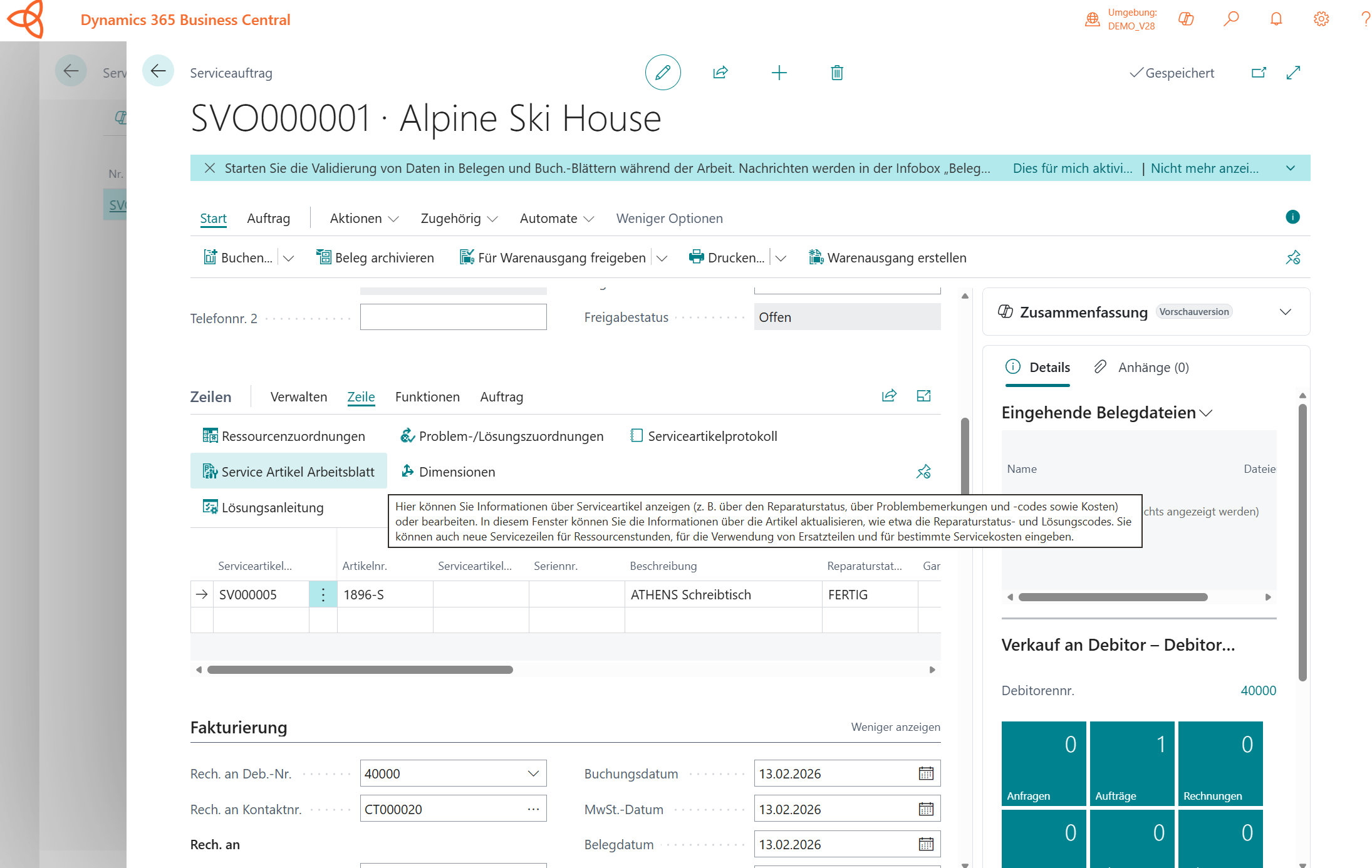Delete the service order with trash icon
This screenshot has height=868, width=1372.
pyautogui.click(x=837, y=73)
